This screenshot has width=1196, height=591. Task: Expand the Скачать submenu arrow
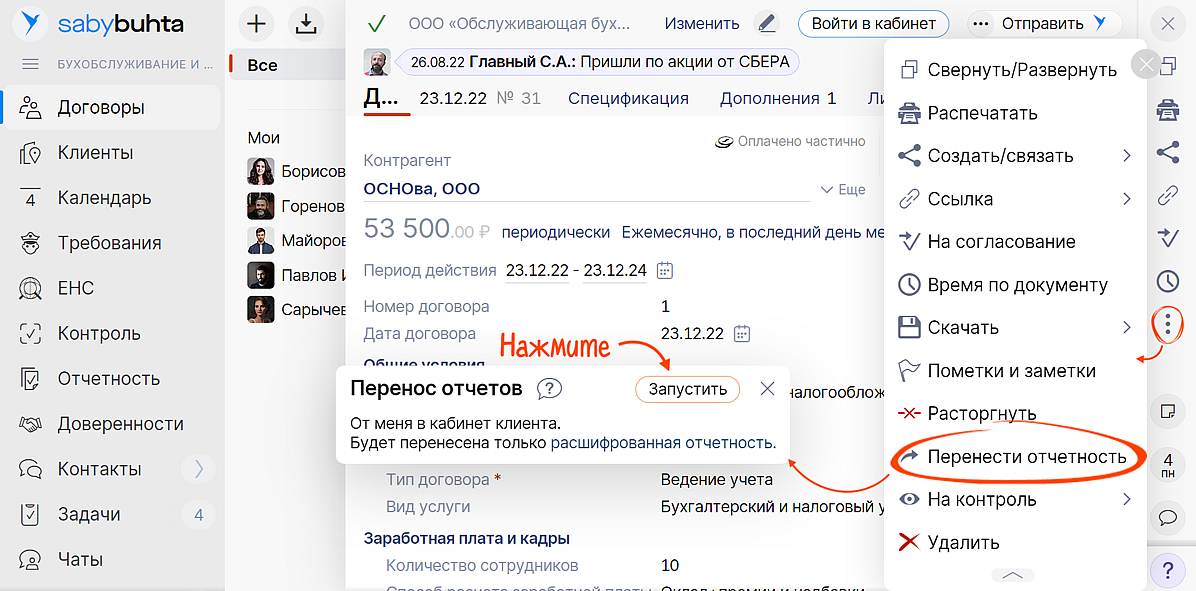pyautogui.click(x=1126, y=328)
